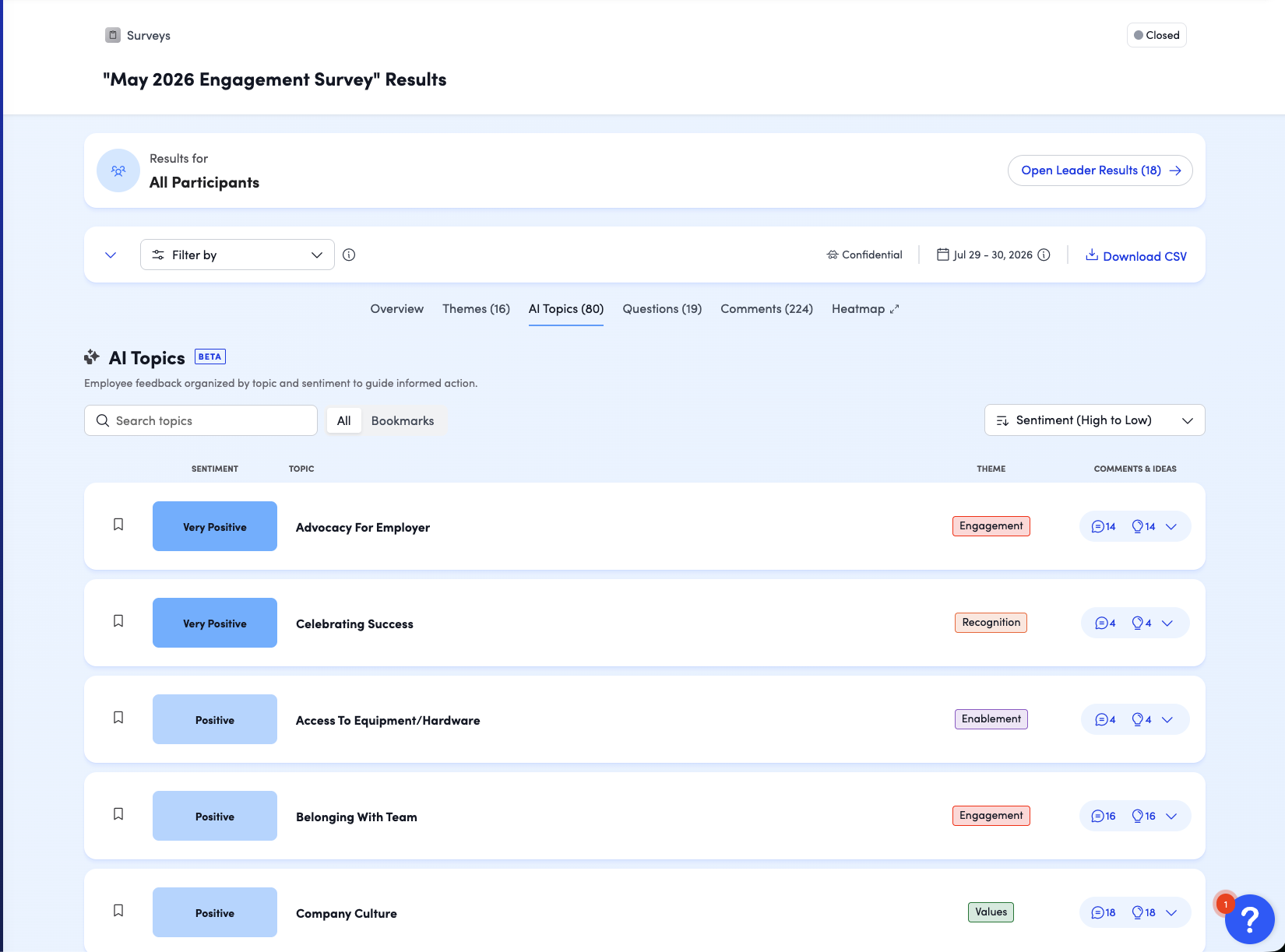Viewport: 1285px width, 952px height.
Task: Bookmark Access To Equipment/Hardware topic
Action: [118, 718]
